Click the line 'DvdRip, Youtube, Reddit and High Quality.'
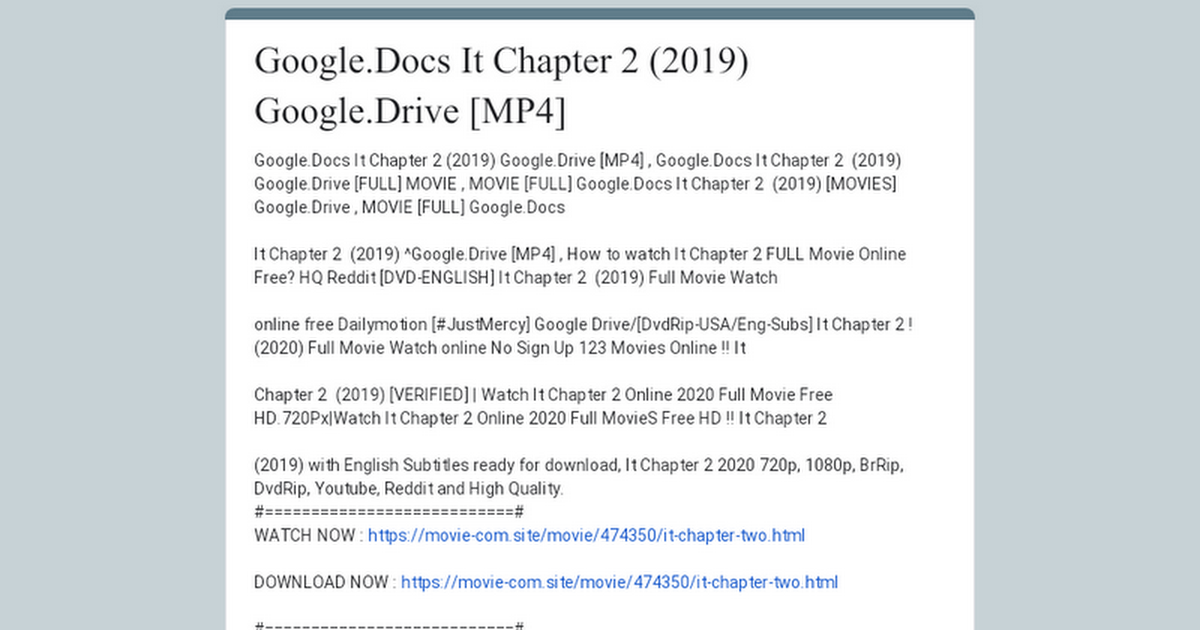The width and height of the screenshot is (1200, 630). tap(409, 489)
